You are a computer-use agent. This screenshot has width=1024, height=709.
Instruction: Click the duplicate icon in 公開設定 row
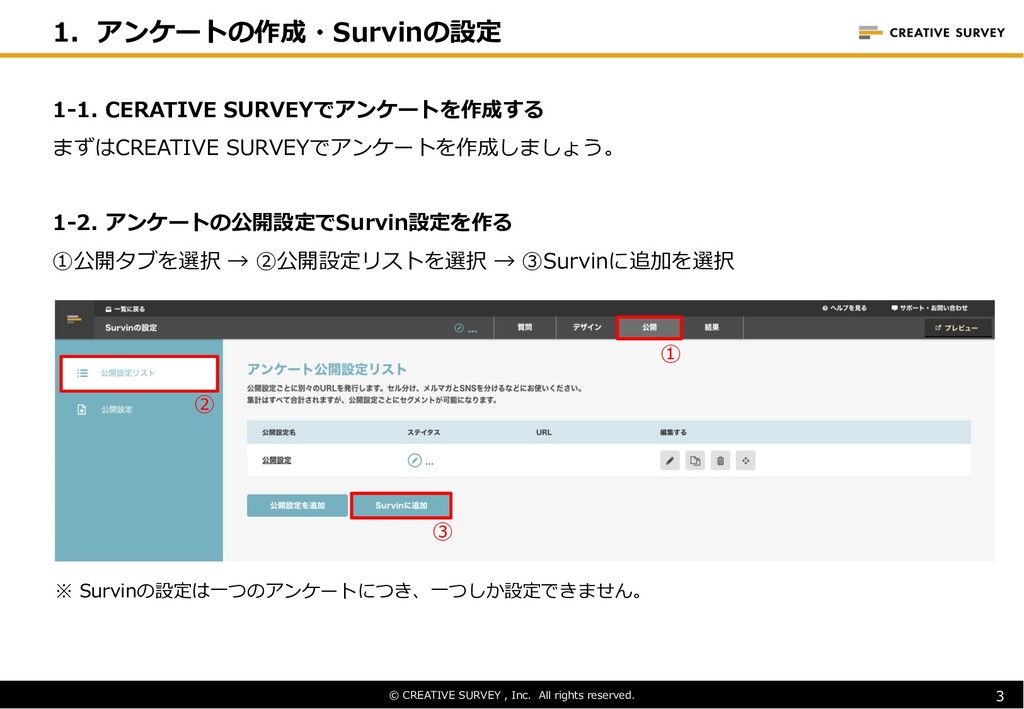pos(695,461)
